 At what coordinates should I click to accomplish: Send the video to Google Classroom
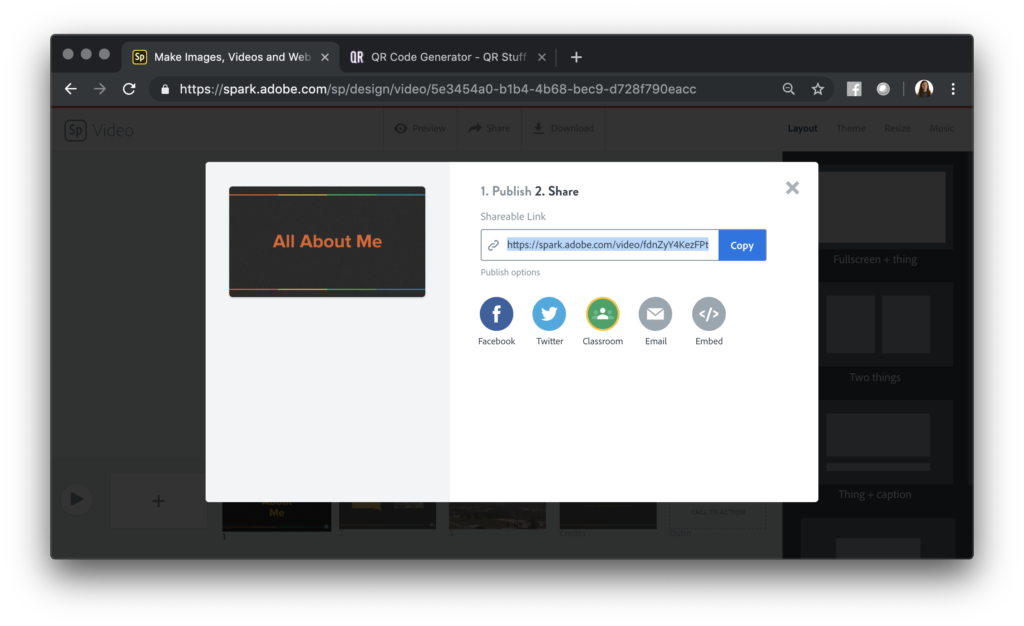(602, 314)
